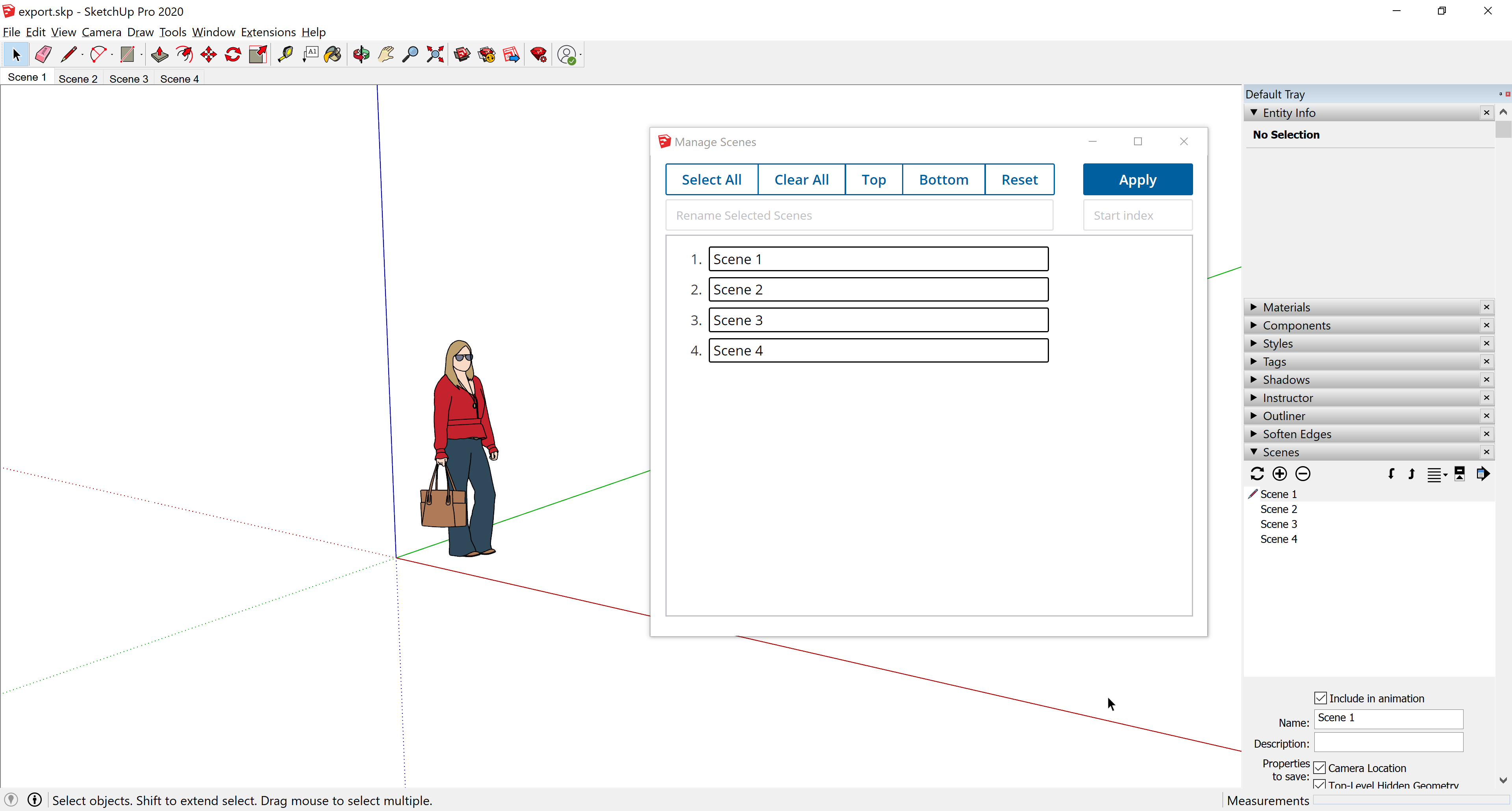Image resolution: width=1512 pixels, height=811 pixels.
Task: Select the Paint Bucket tool
Action: [x=333, y=55]
